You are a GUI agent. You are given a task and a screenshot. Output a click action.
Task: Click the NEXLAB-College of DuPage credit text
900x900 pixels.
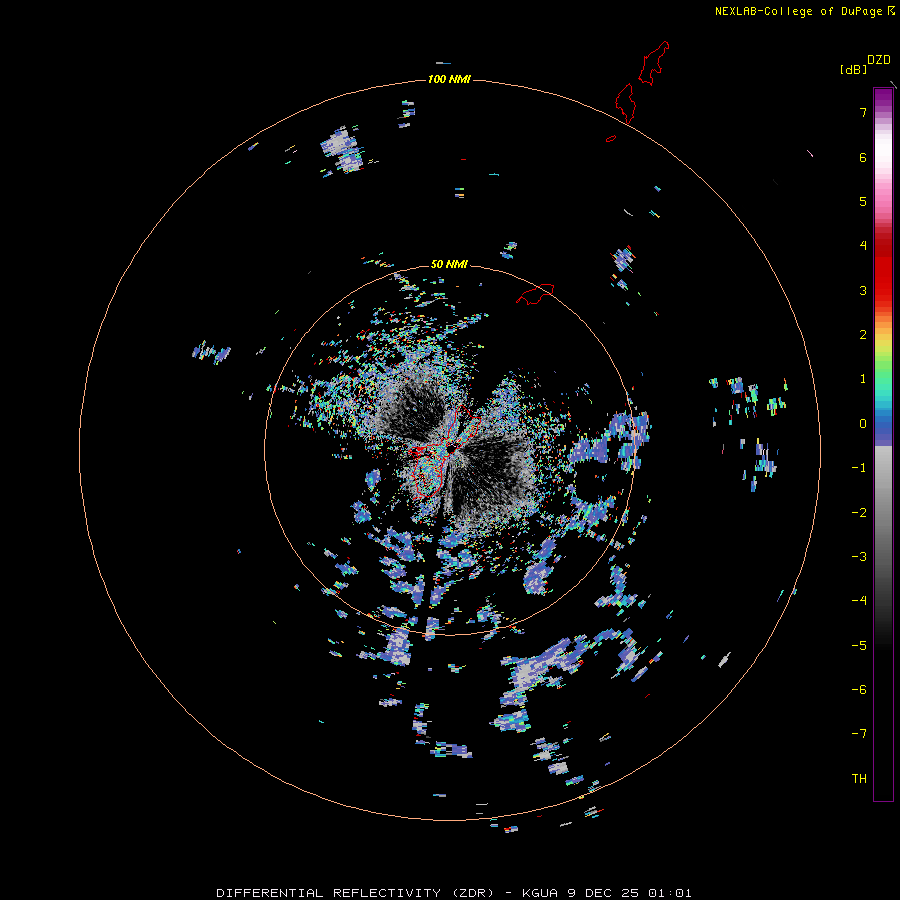(x=798, y=11)
